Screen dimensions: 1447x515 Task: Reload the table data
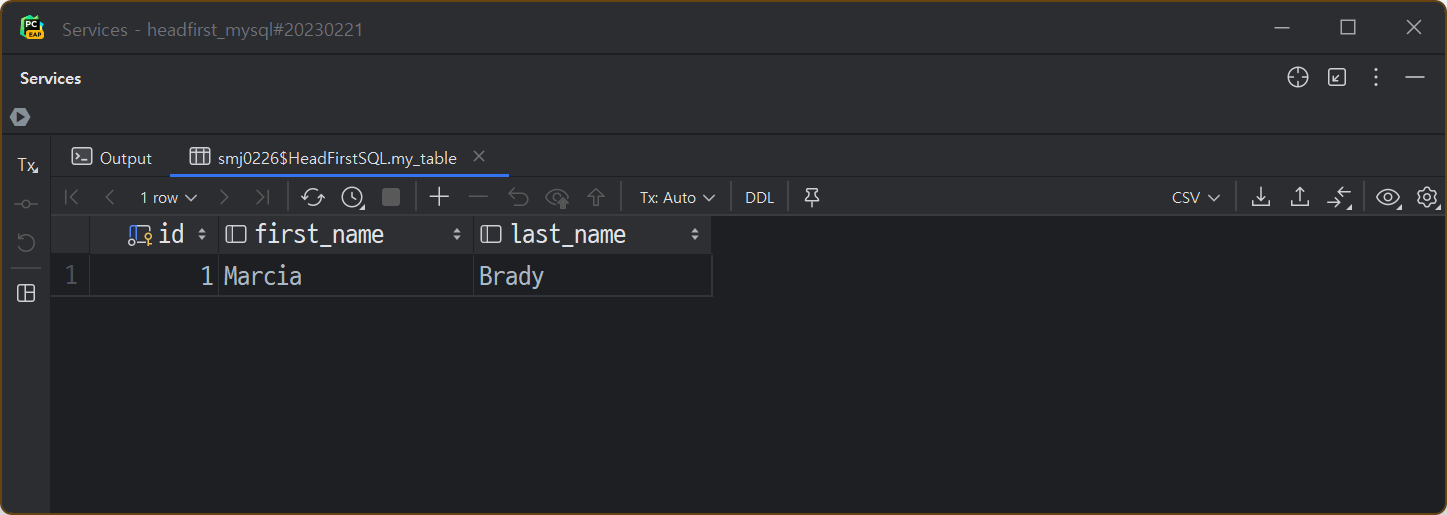313,197
